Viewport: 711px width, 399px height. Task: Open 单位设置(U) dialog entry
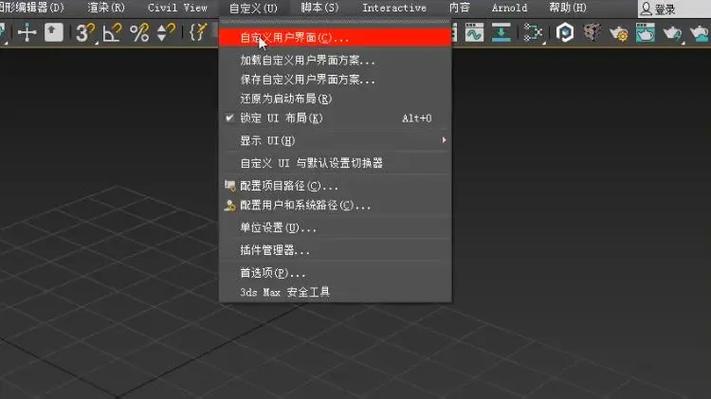click(335, 228)
